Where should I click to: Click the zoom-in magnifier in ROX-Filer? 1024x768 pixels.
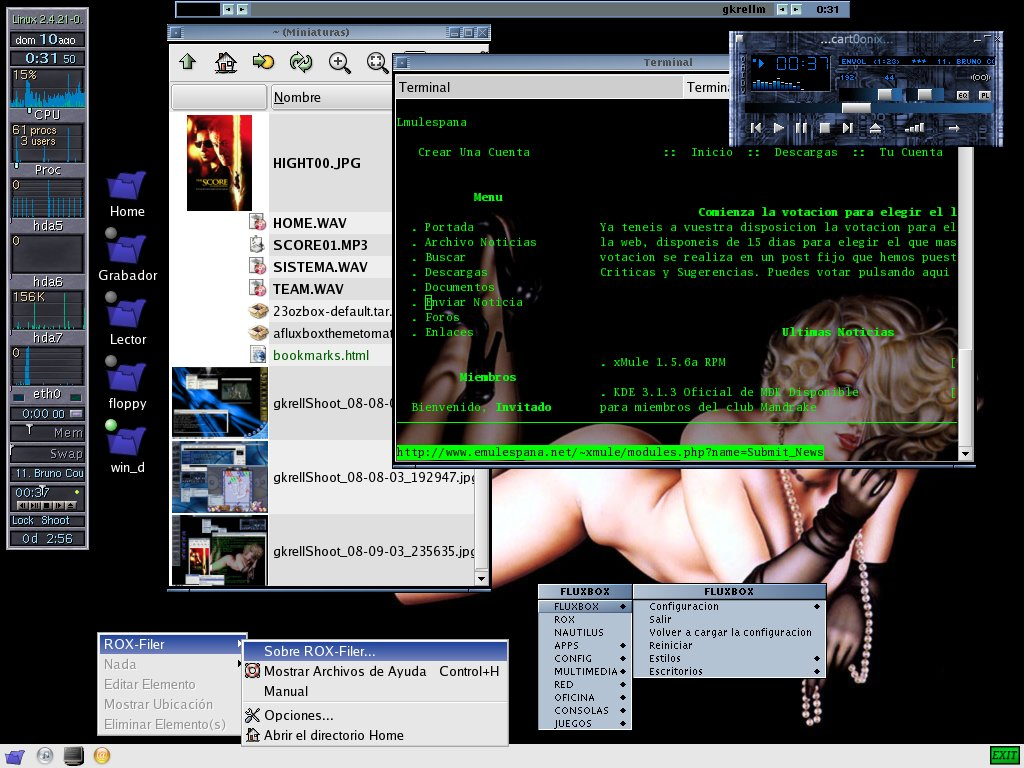340,63
